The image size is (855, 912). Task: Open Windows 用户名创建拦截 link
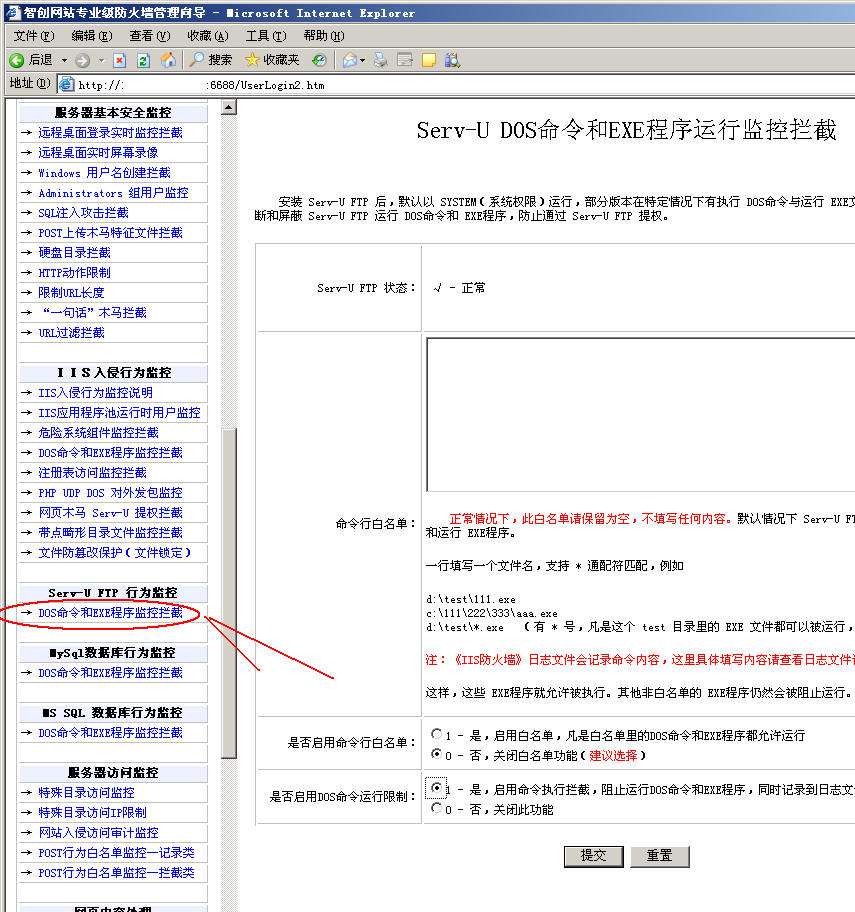click(105, 173)
